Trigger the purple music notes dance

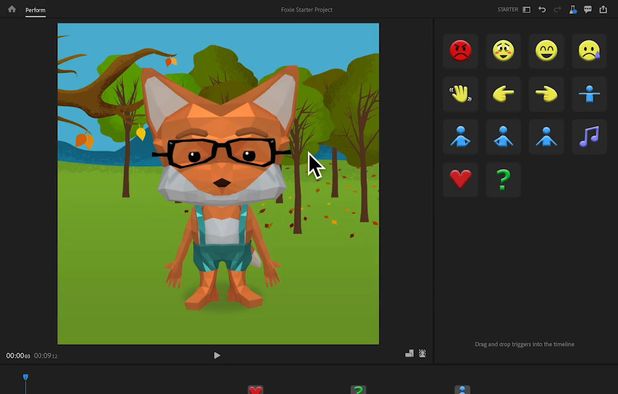coord(589,137)
